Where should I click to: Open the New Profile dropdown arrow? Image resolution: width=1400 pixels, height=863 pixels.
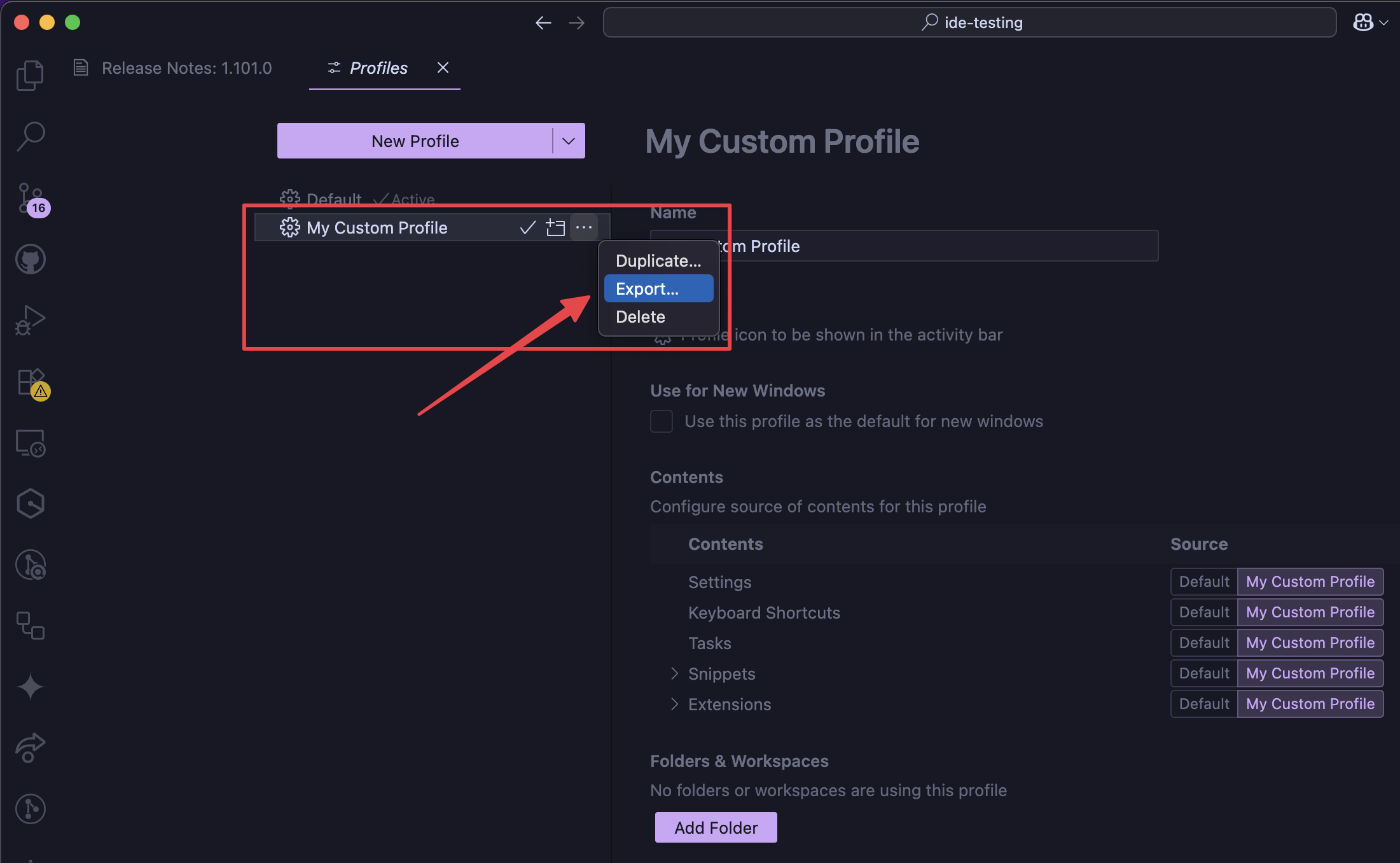[568, 141]
